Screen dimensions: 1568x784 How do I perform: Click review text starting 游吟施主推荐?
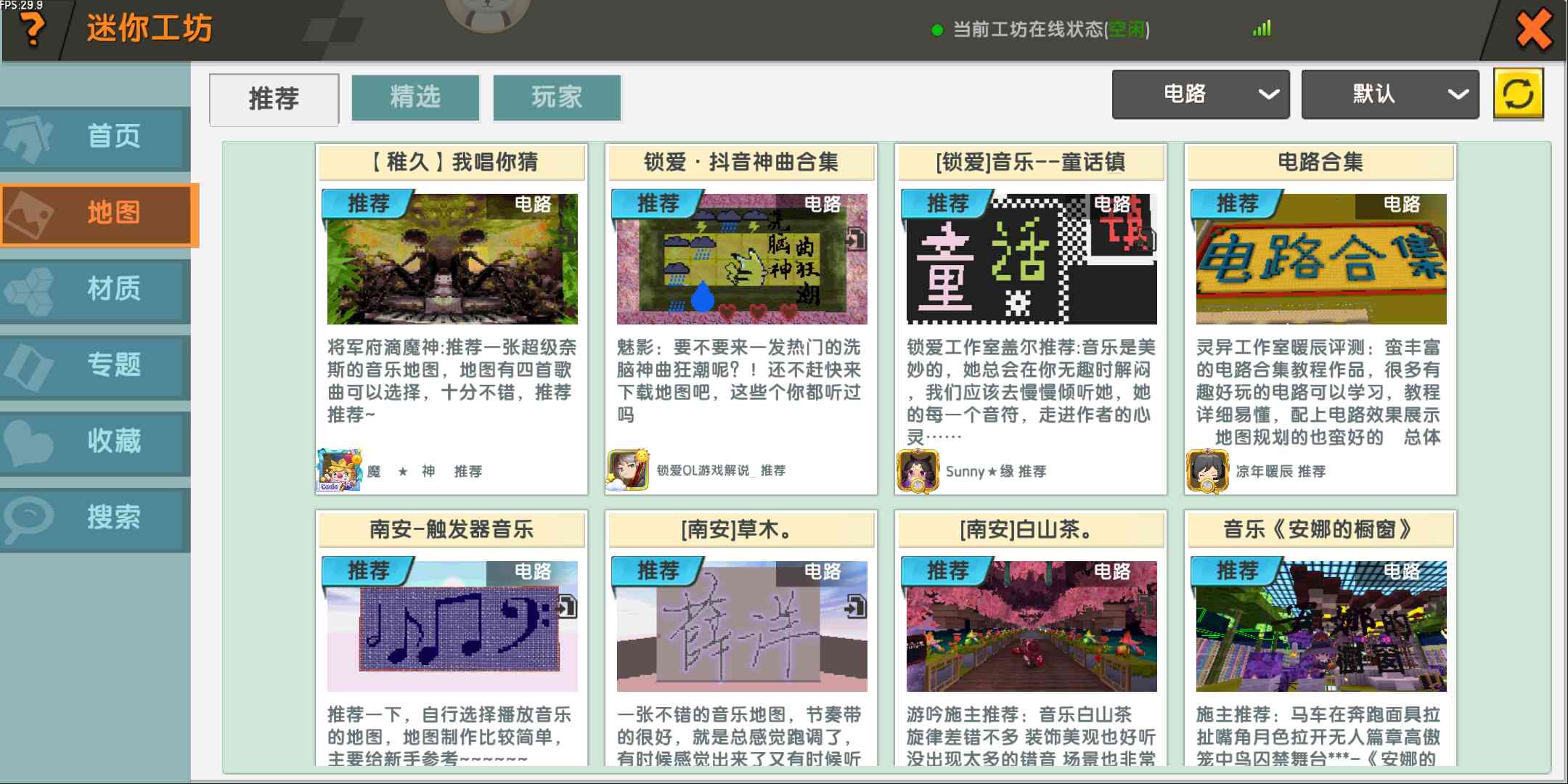point(1031,736)
